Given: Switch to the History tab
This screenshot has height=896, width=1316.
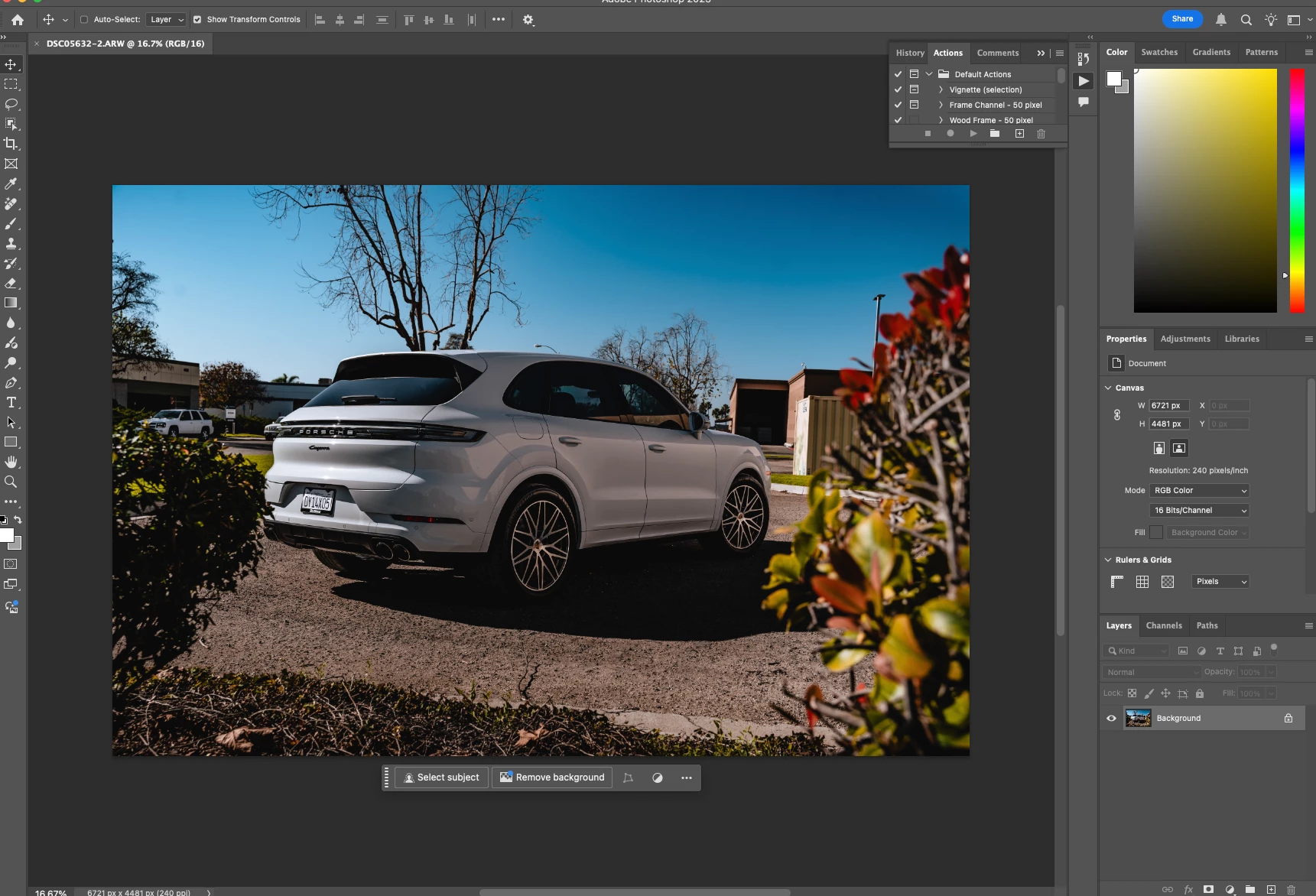Looking at the screenshot, I should (x=910, y=53).
